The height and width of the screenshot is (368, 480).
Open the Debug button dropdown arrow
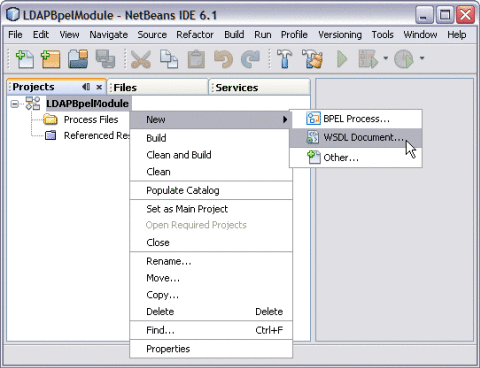point(386,58)
